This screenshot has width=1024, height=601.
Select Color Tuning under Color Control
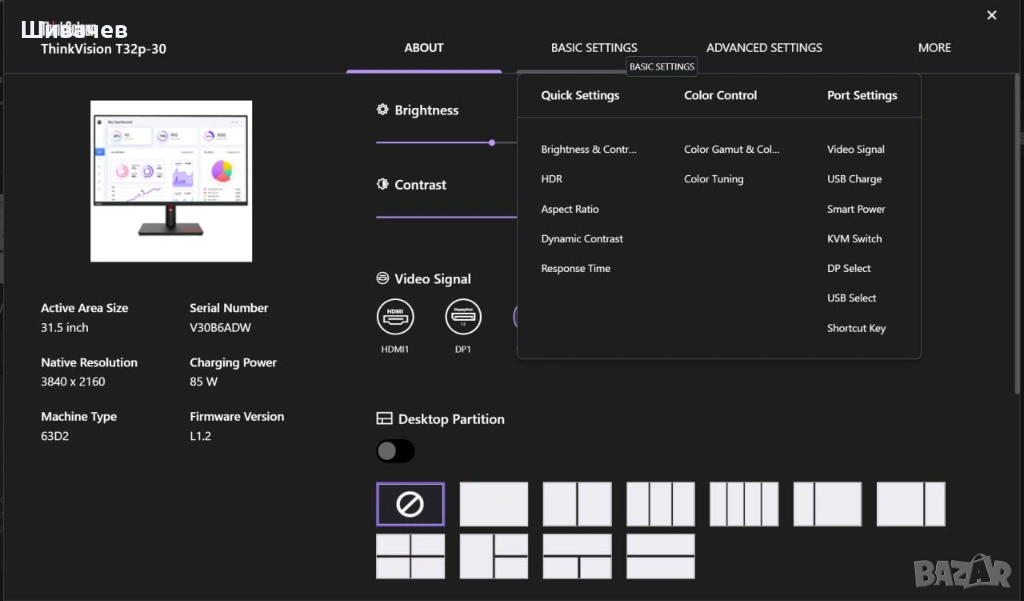[714, 179]
